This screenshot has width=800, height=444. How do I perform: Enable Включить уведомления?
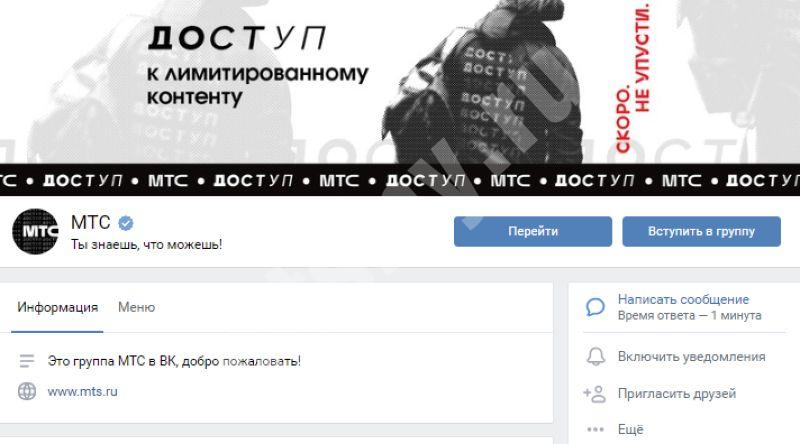pyautogui.click(x=691, y=357)
